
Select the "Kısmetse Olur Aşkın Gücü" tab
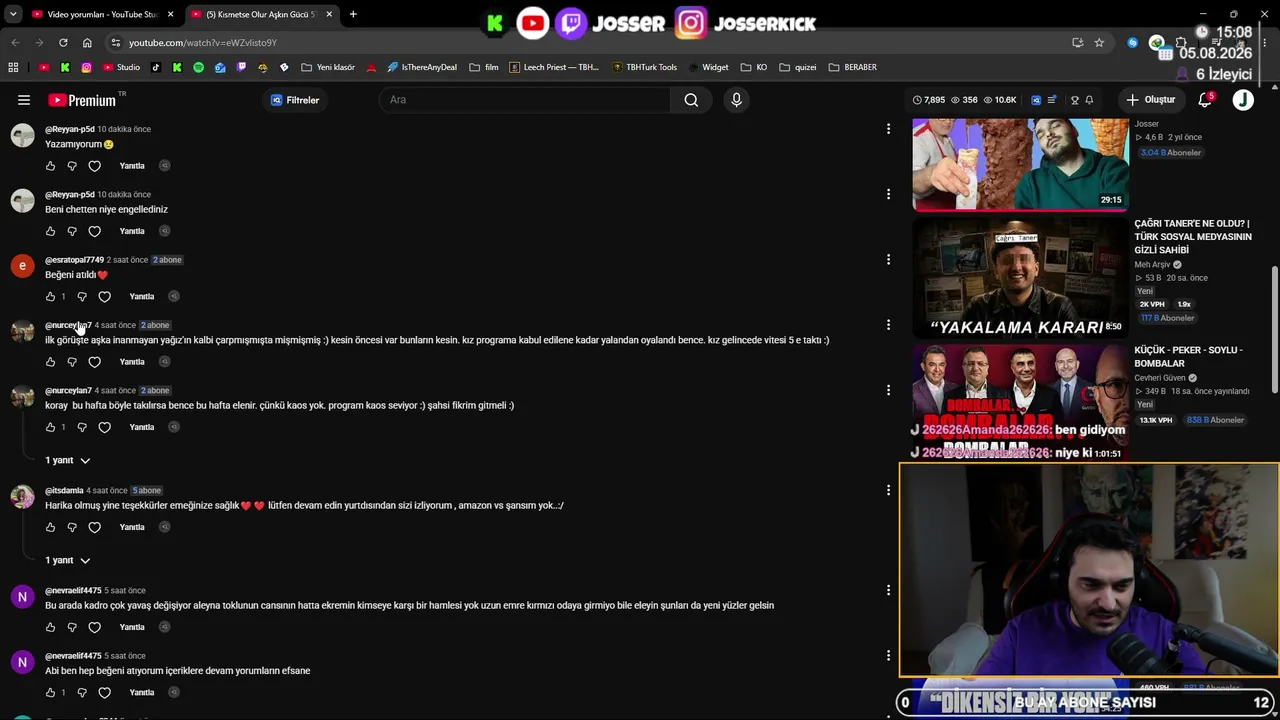click(262, 14)
